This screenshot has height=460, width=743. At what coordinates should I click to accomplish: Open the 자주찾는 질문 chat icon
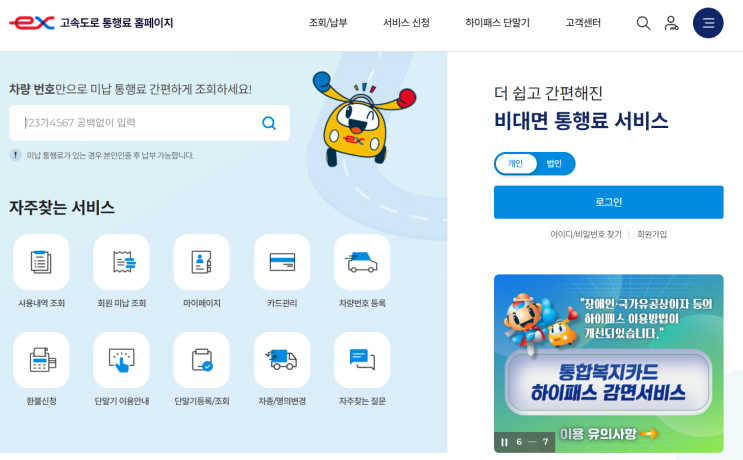pyautogui.click(x=362, y=360)
